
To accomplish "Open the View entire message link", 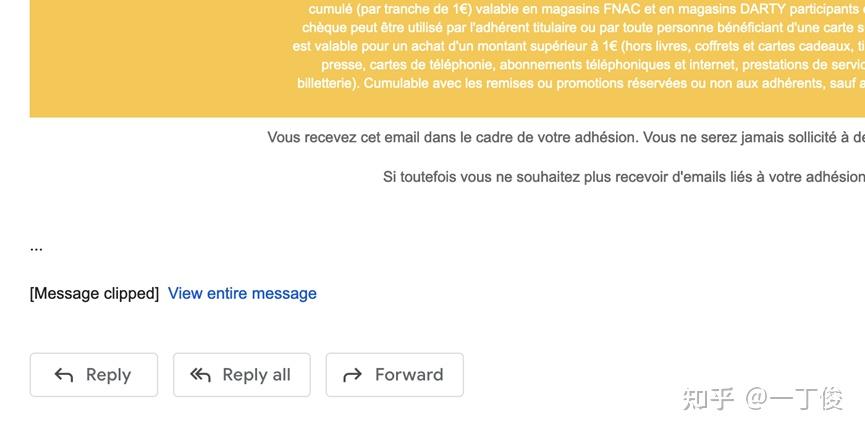I will coord(242,293).
